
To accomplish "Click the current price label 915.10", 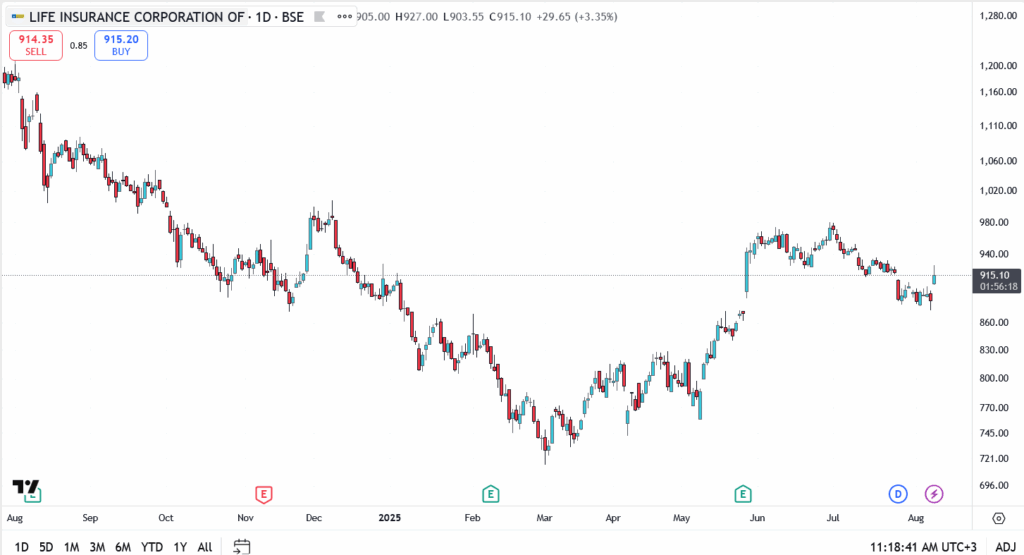I will pyautogui.click(x=993, y=275).
